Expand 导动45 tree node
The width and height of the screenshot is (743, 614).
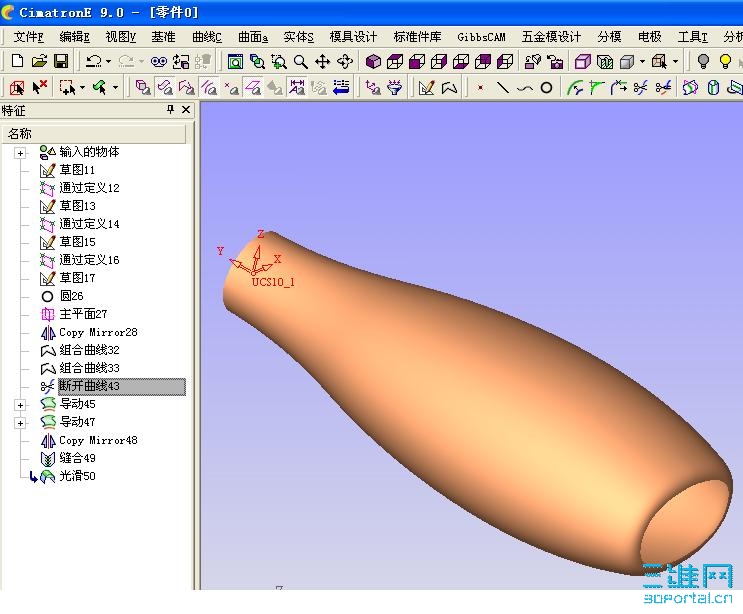coord(20,405)
